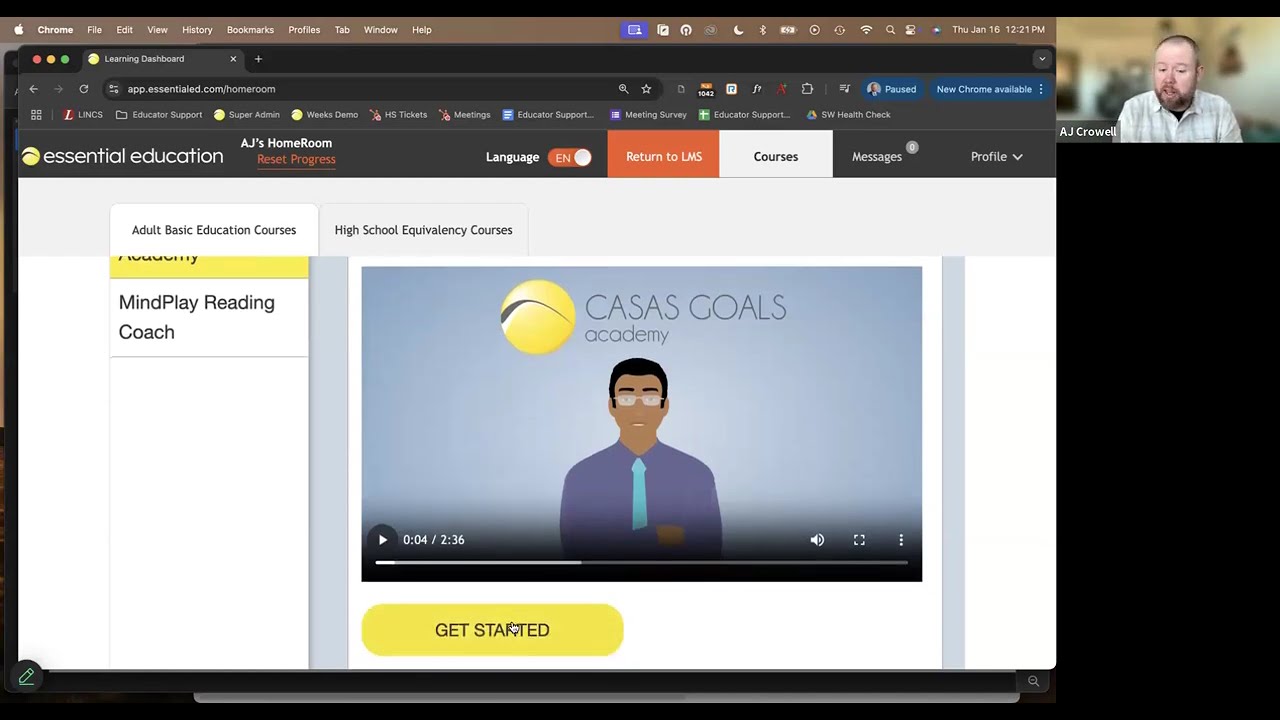The image size is (1280, 720).
Task: Open the Super Admin bookmark
Action: tap(247, 115)
